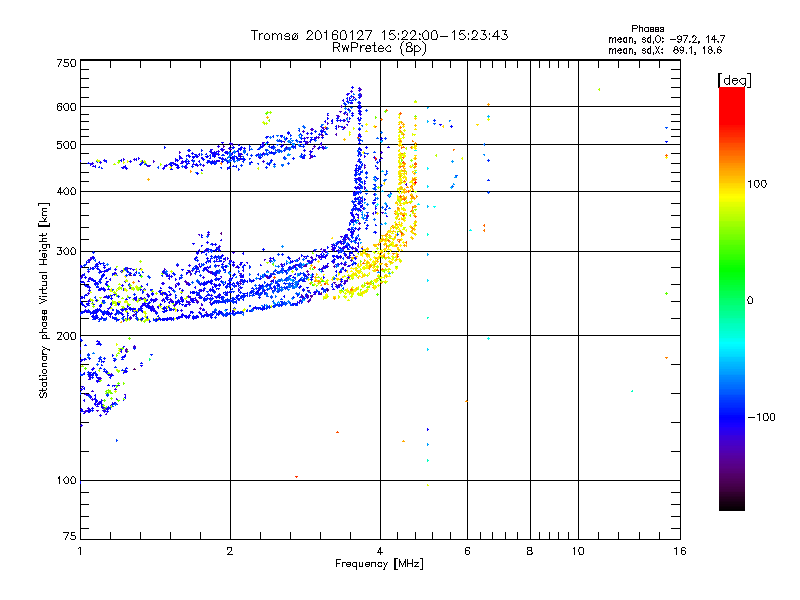
Task: Click the 'mean, sd,X: 89.1, 18.6' statistic
Action: point(665,50)
